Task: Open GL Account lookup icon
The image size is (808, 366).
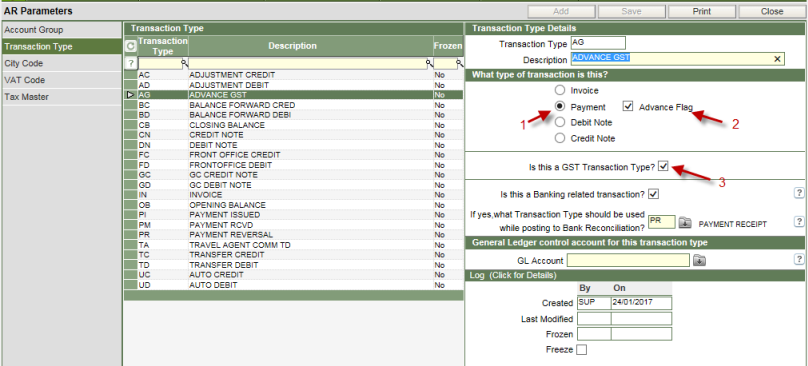Action: [x=699, y=260]
